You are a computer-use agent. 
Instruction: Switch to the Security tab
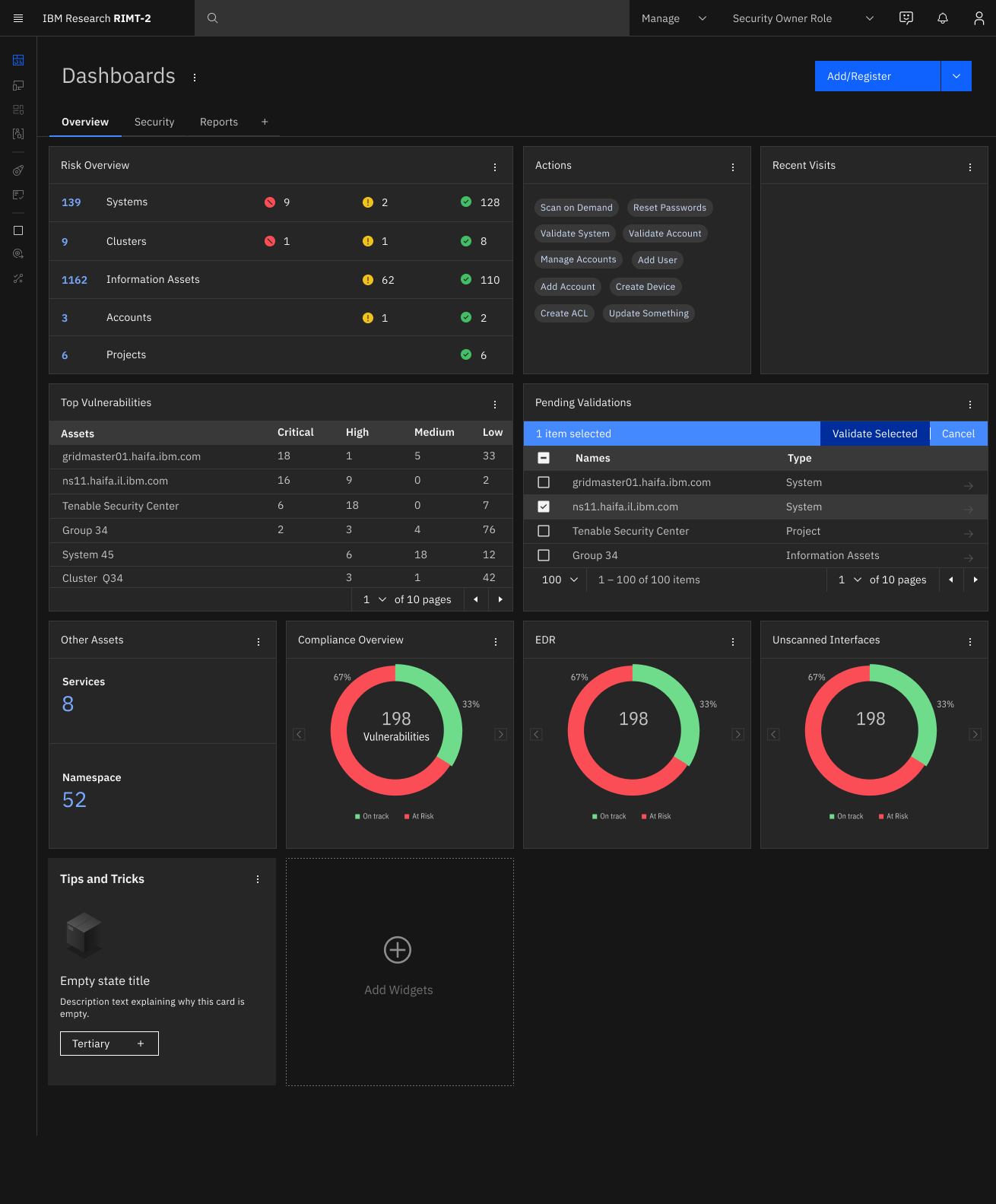click(x=154, y=122)
